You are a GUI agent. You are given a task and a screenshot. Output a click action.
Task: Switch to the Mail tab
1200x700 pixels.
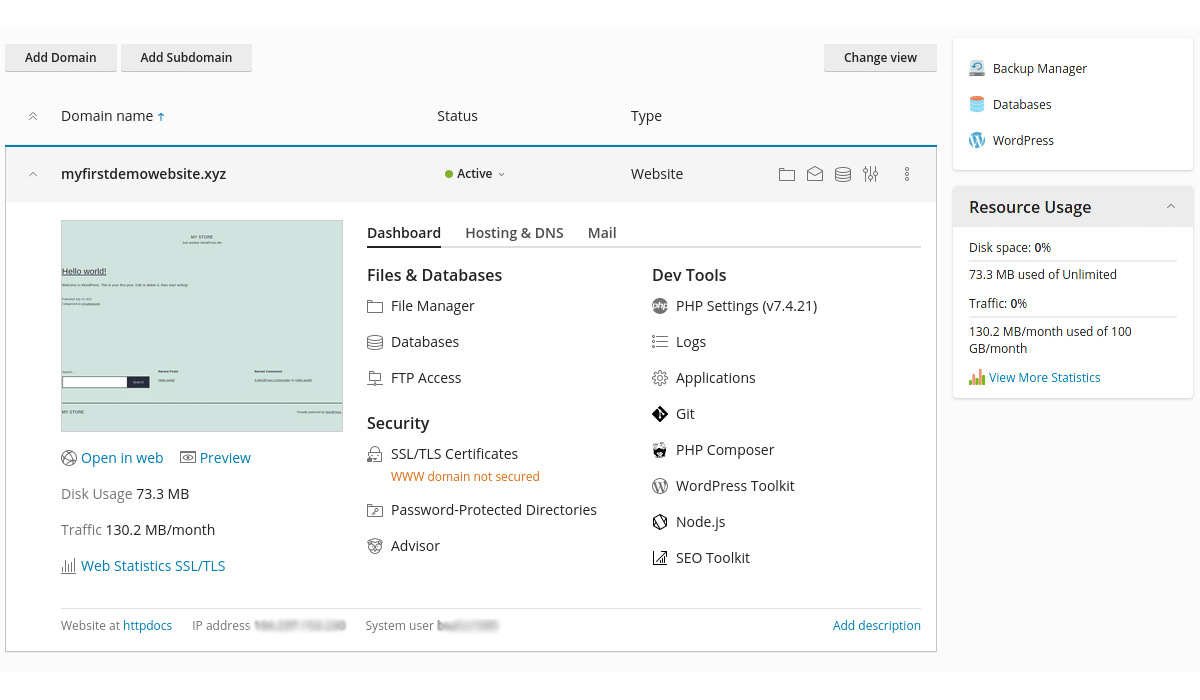coord(601,232)
